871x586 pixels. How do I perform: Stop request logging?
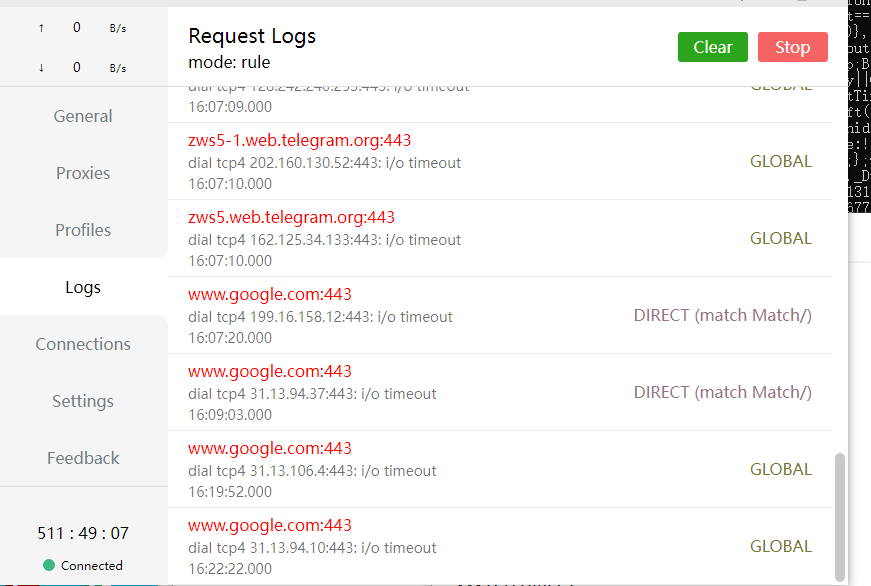[792, 47]
